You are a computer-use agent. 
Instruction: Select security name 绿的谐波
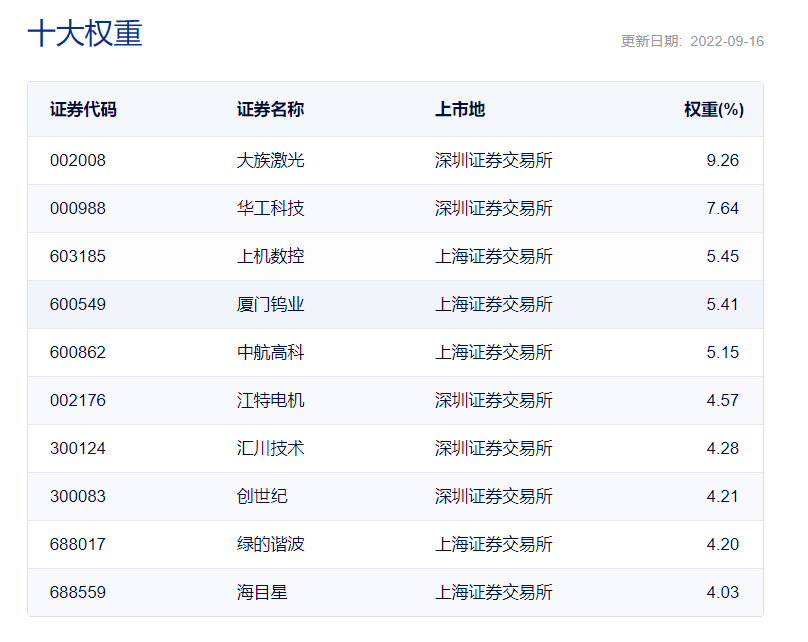(271, 544)
